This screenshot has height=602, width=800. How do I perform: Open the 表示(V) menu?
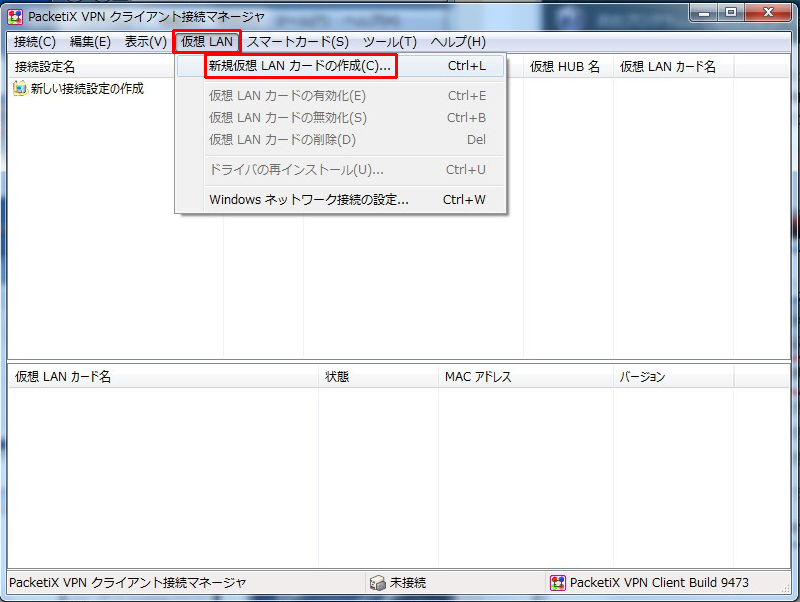tap(145, 42)
